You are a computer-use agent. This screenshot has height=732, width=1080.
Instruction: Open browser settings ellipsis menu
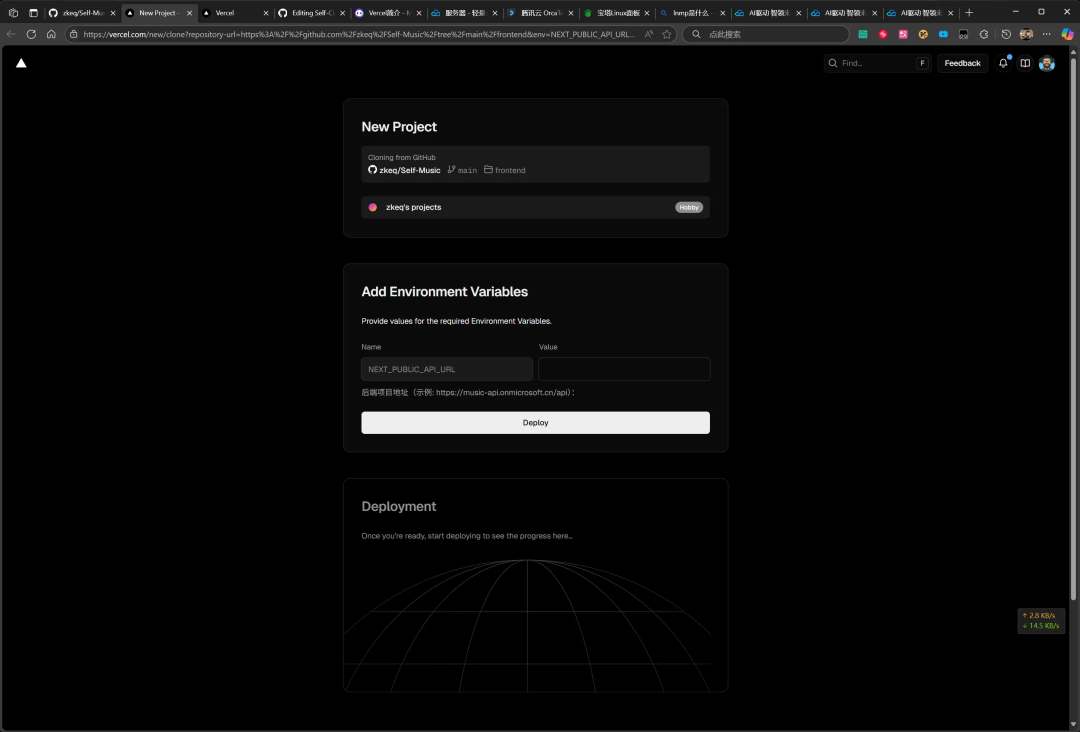click(x=1046, y=34)
